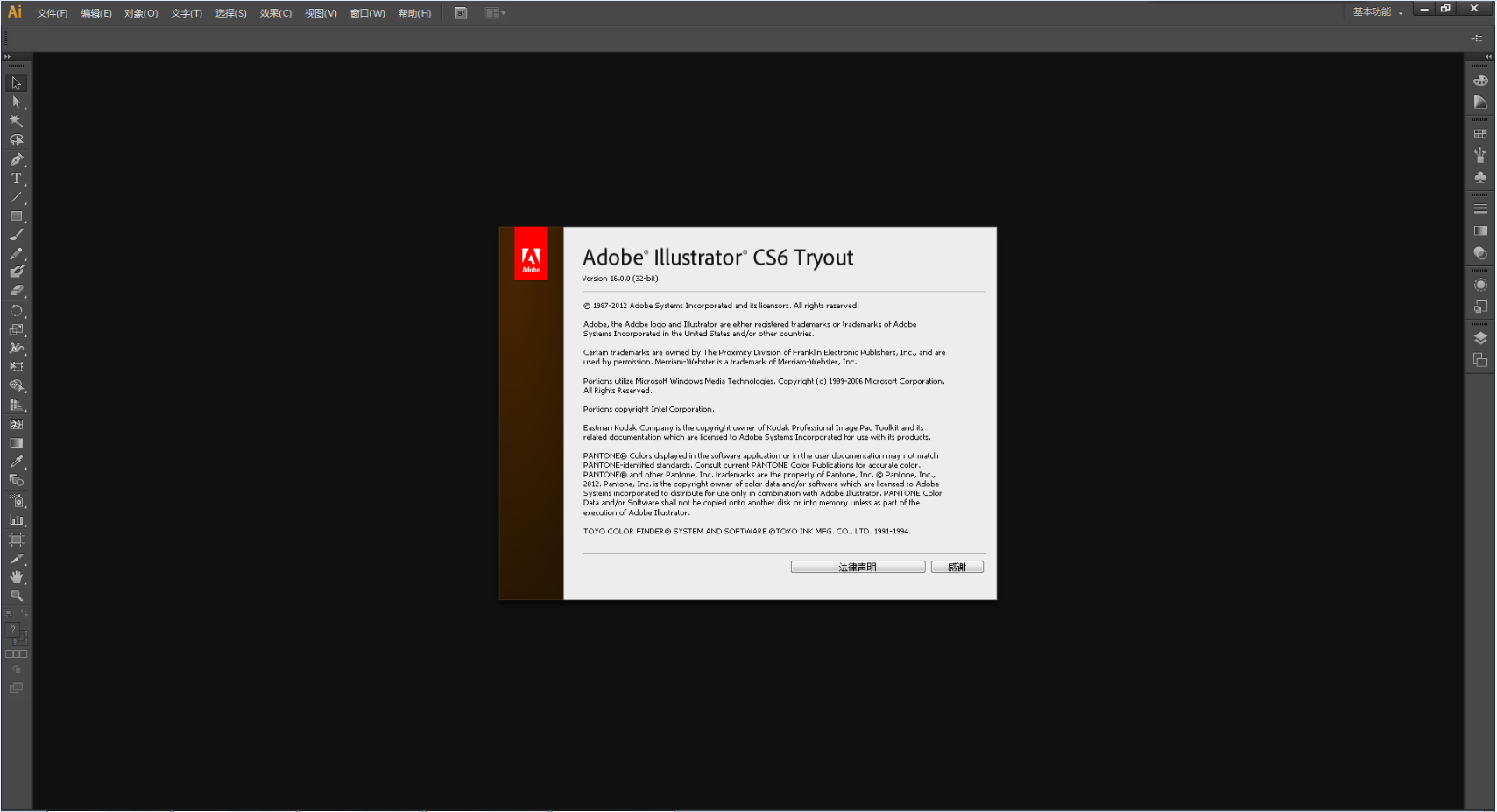Open the Color panel palette icon
Image resolution: width=1497 pixels, height=812 pixels.
click(1480, 81)
